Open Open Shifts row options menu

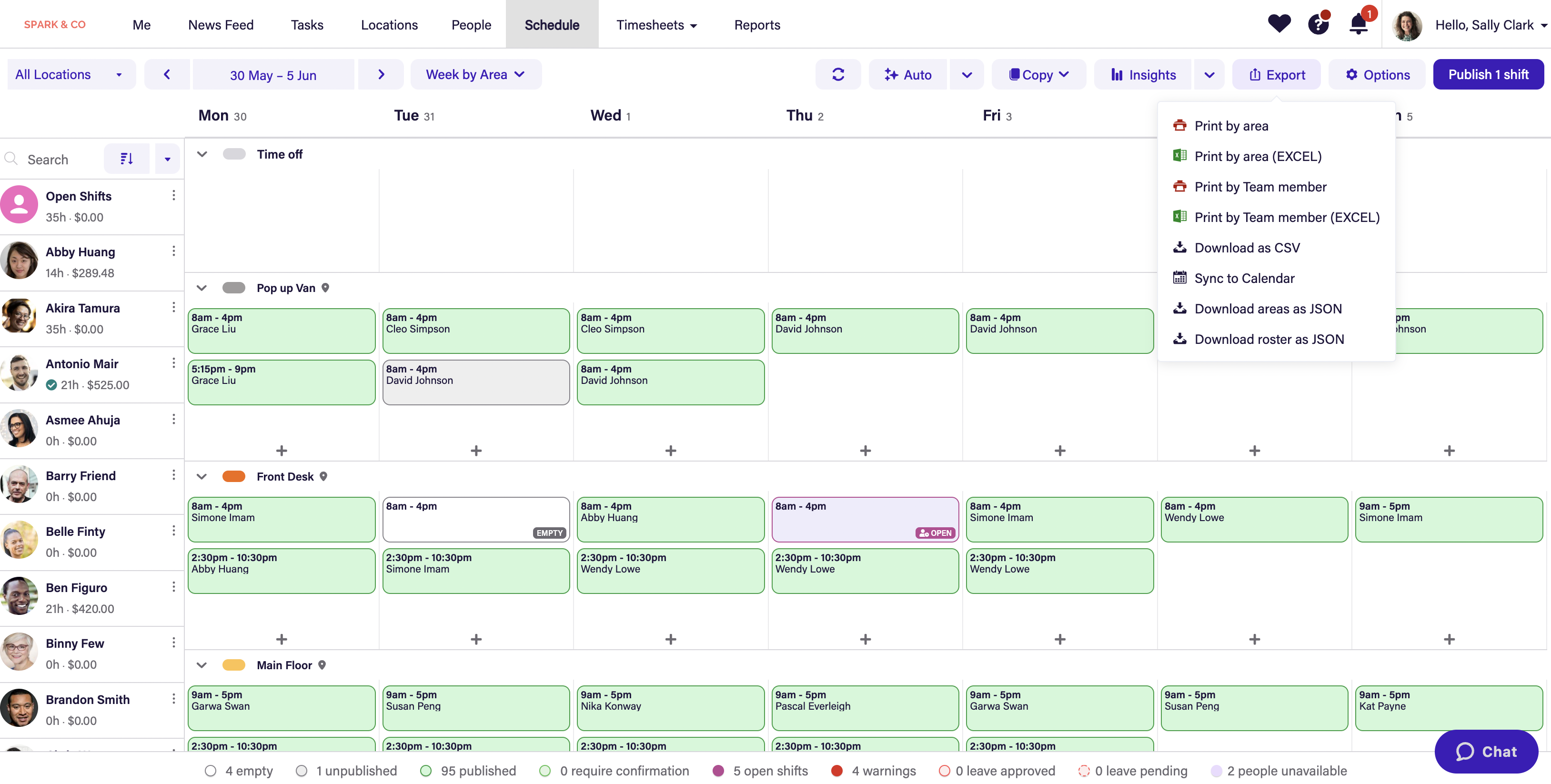click(x=173, y=195)
